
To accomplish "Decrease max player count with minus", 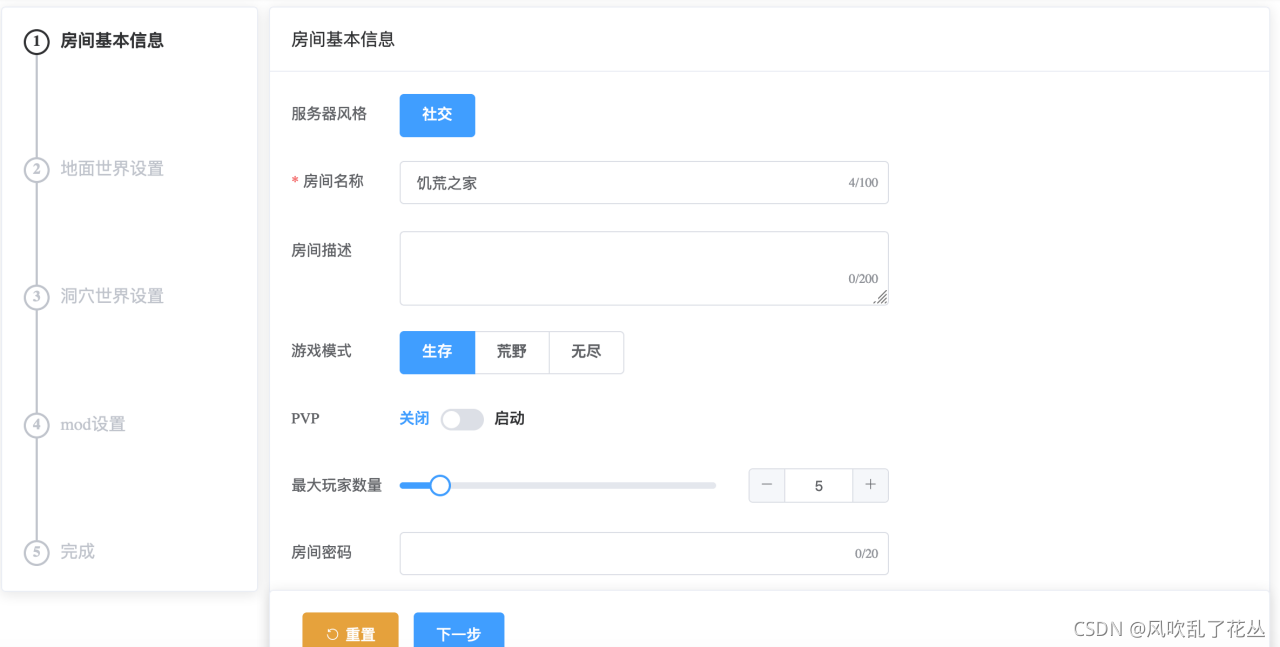I will click(x=767, y=485).
